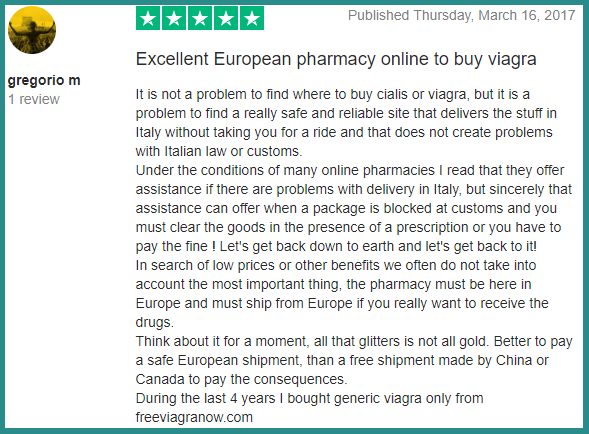589x434 pixels.
Task: Click the freeviagranow.com text in the review
Action: (x=194, y=417)
